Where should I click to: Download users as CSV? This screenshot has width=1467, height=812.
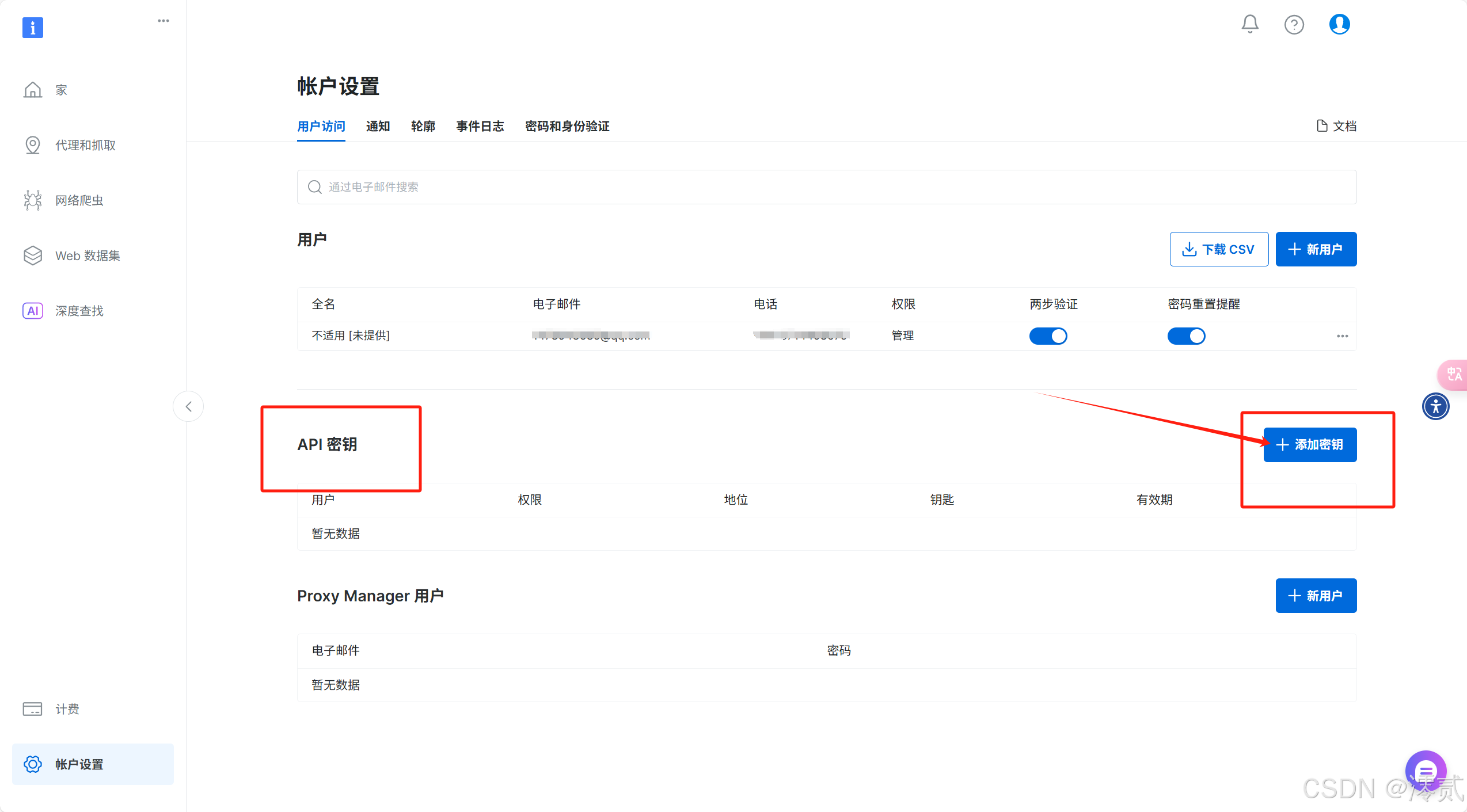1219,249
